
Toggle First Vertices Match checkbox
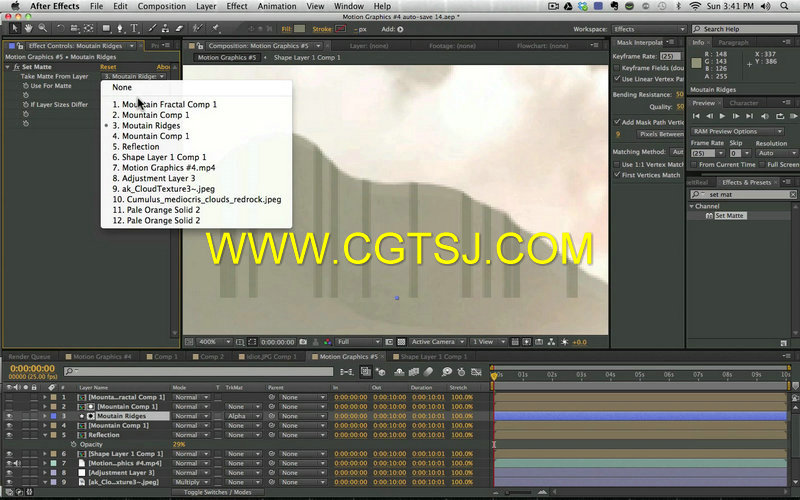coord(617,174)
